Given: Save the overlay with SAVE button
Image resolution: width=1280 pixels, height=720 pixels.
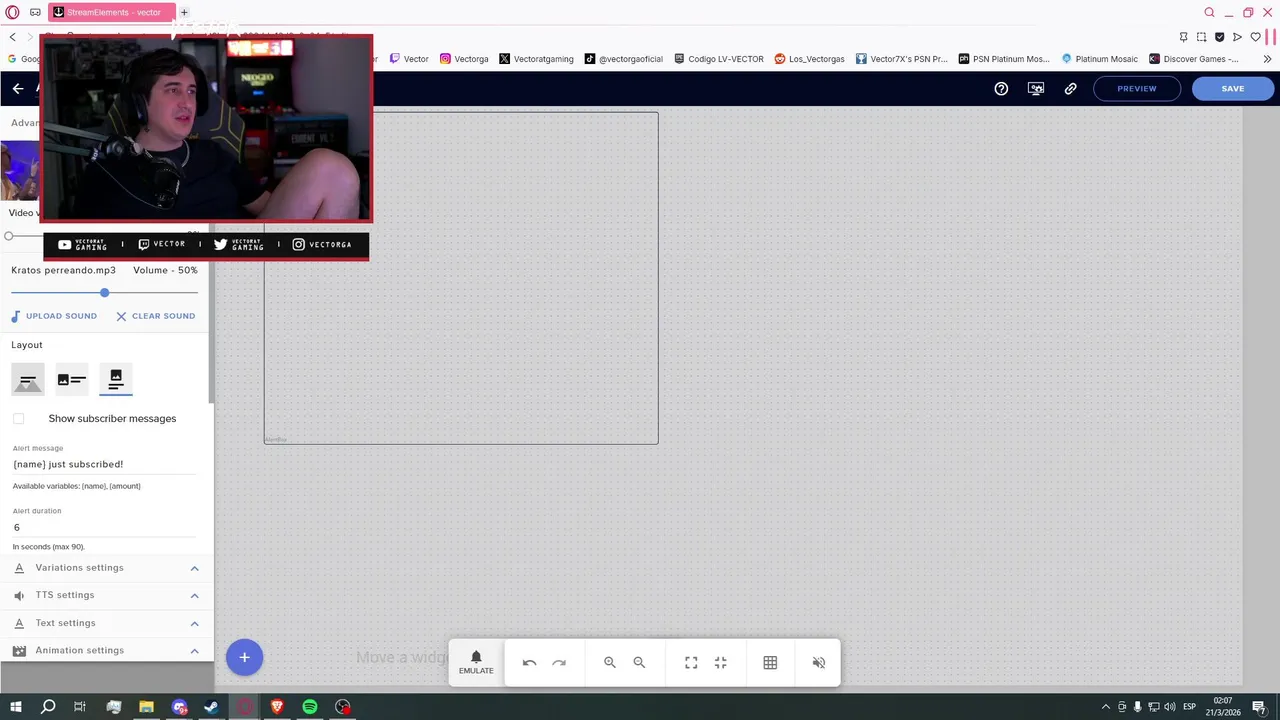Looking at the screenshot, I should click(x=1233, y=88).
